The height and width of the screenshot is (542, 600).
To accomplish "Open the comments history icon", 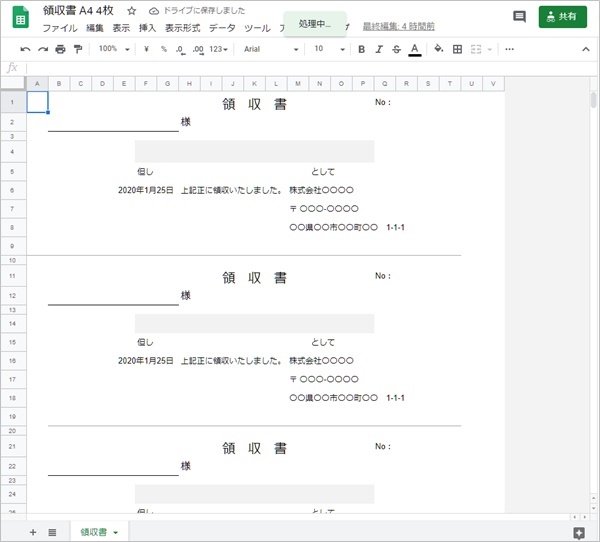I will (x=519, y=17).
